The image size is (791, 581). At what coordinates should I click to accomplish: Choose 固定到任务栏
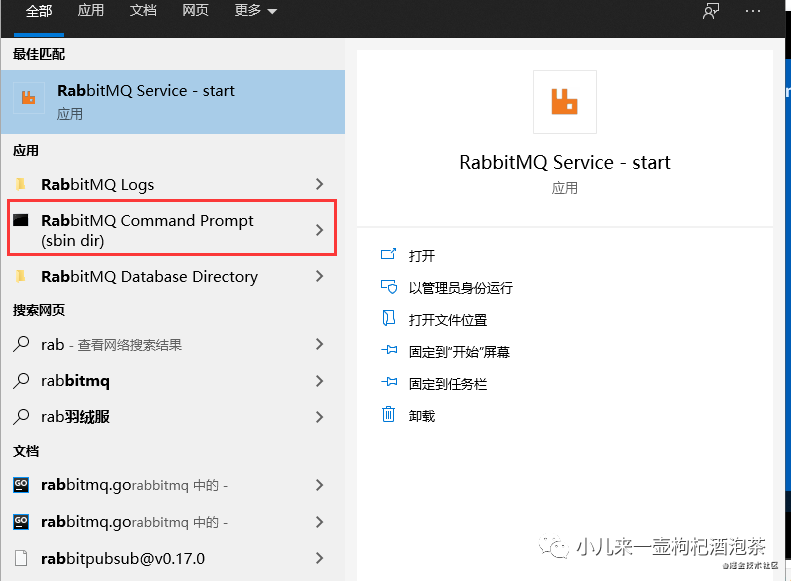coord(448,384)
